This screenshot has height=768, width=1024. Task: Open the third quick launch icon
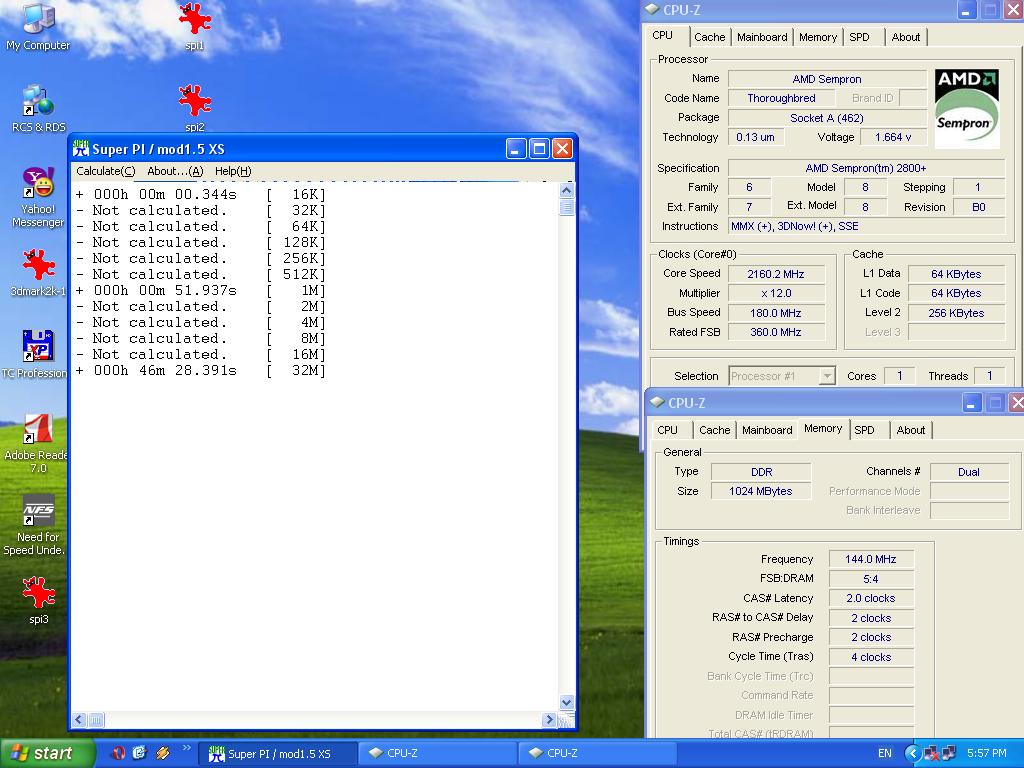(x=162, y=753)
